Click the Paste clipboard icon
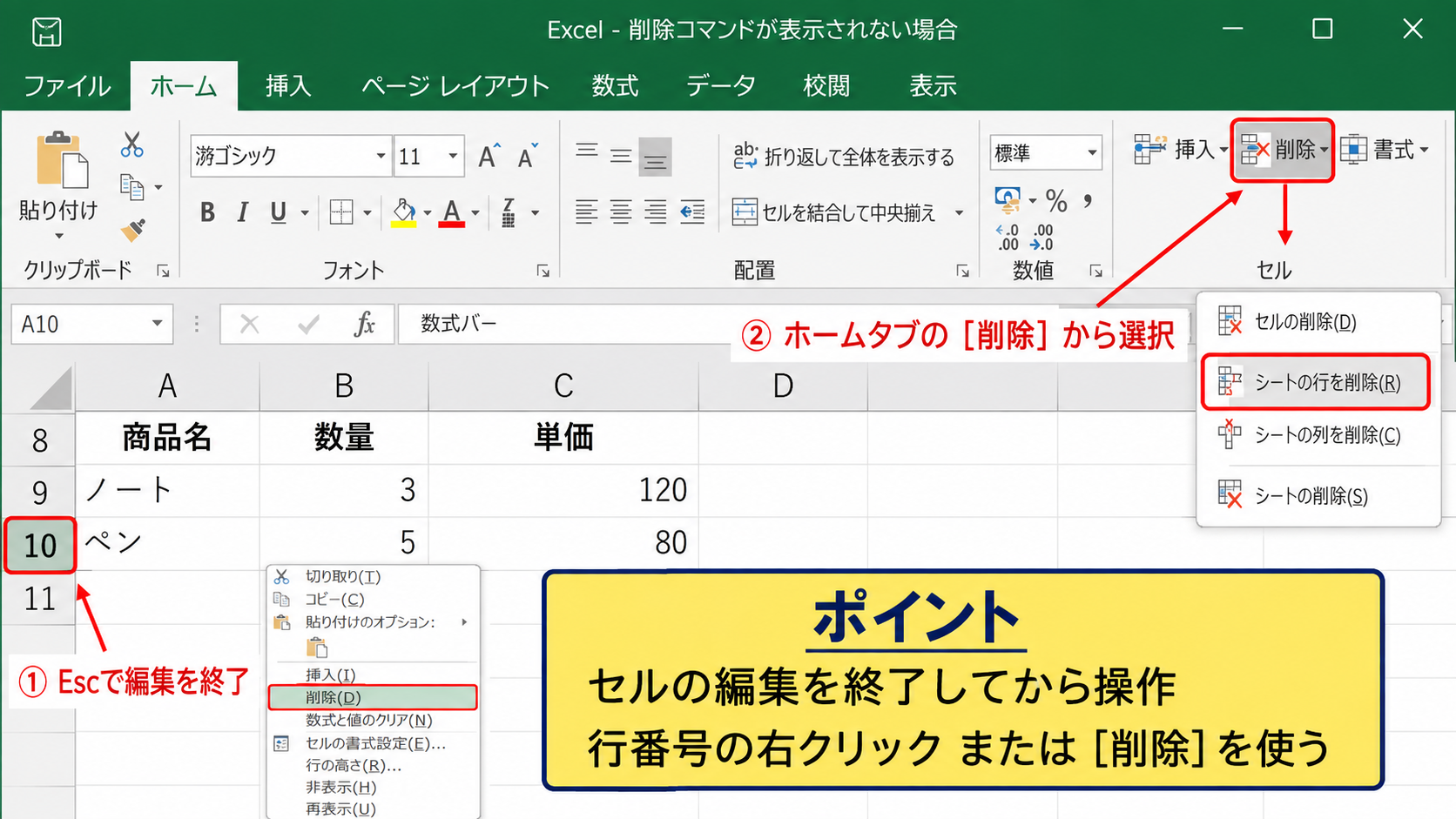This screenshot has height=819, width=1456. 61,160
